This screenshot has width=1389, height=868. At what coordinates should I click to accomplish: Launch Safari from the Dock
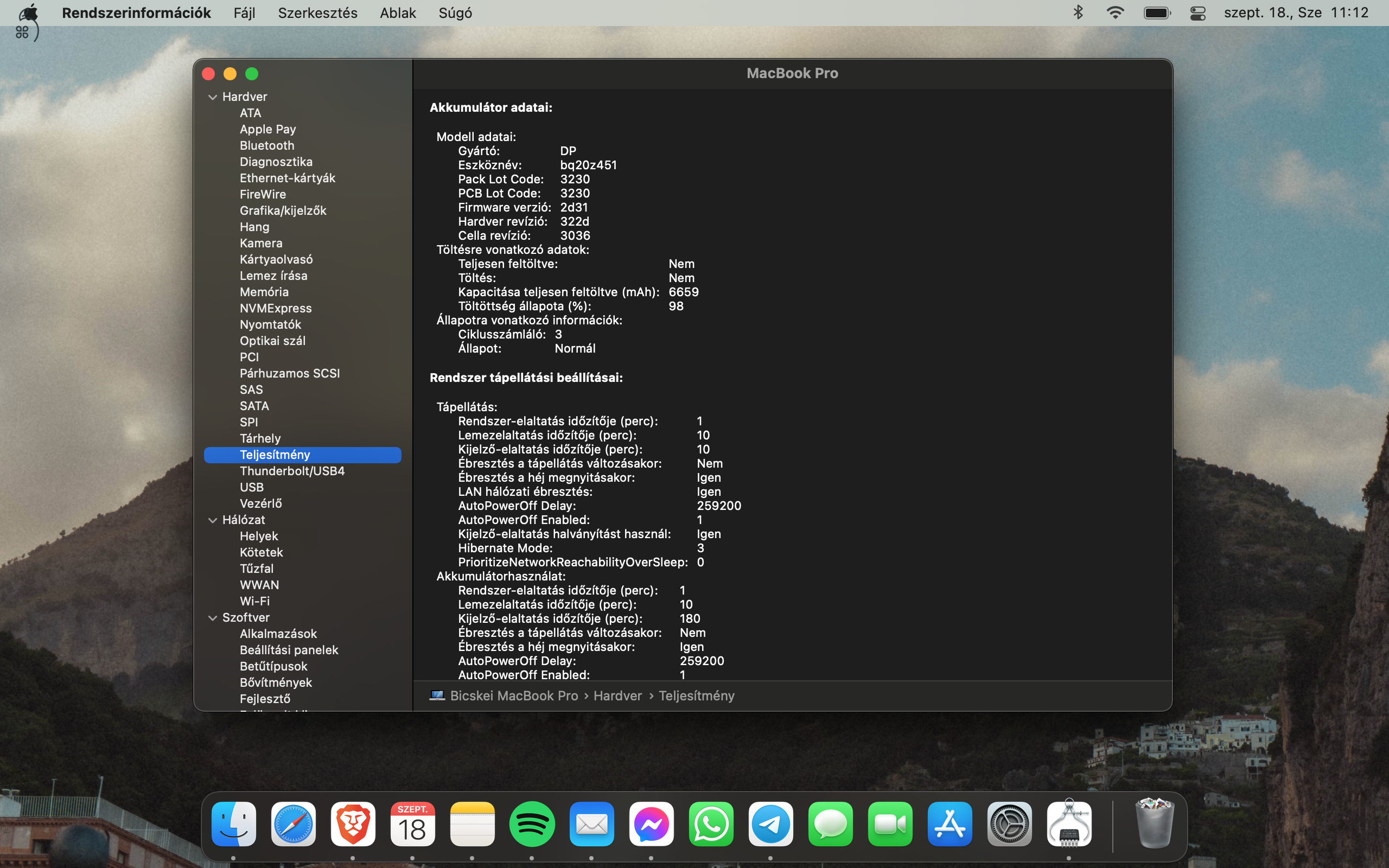pyautogui.click(x=294, y=825)
